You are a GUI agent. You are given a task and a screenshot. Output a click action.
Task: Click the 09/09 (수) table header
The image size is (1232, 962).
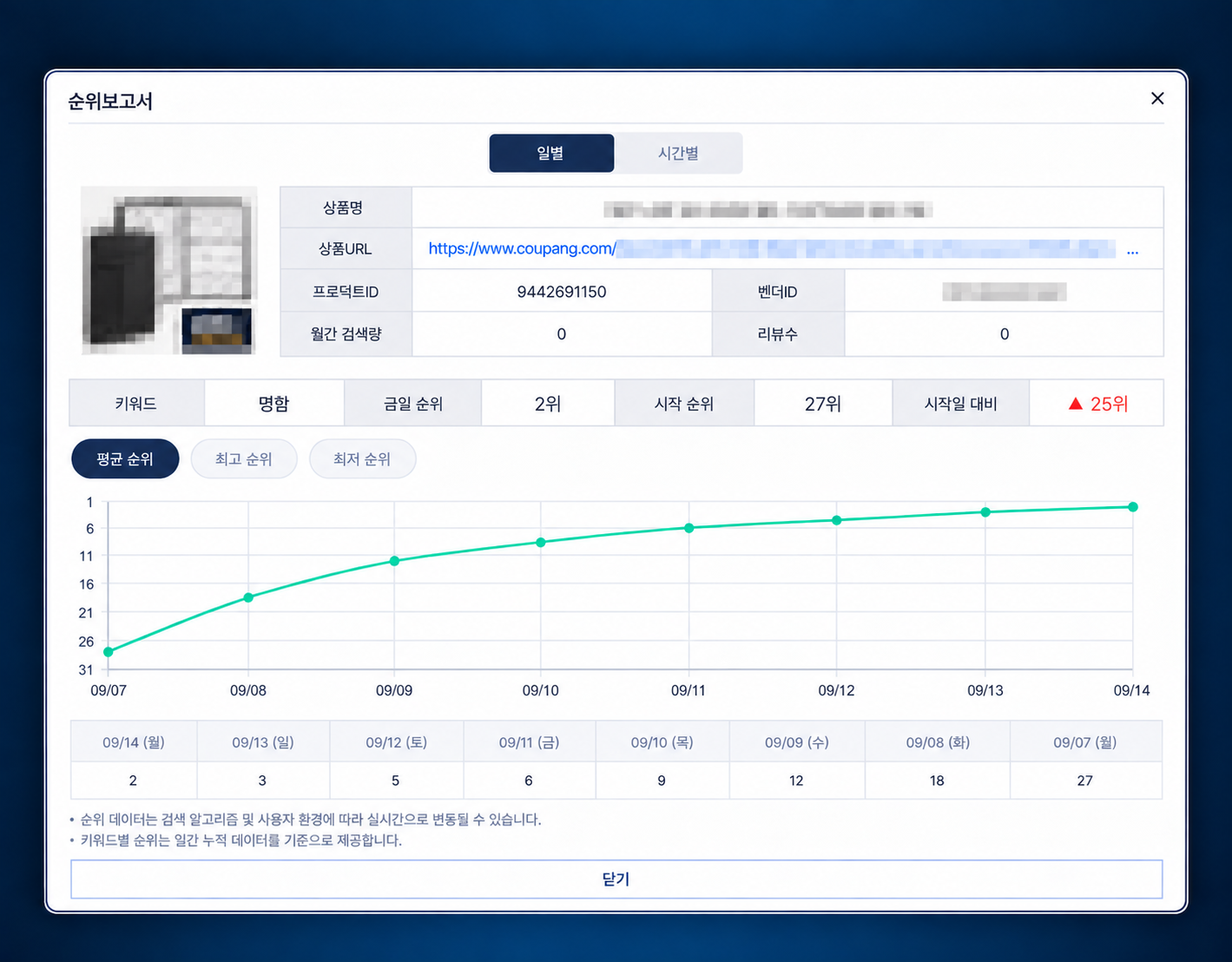coord(797,742)
